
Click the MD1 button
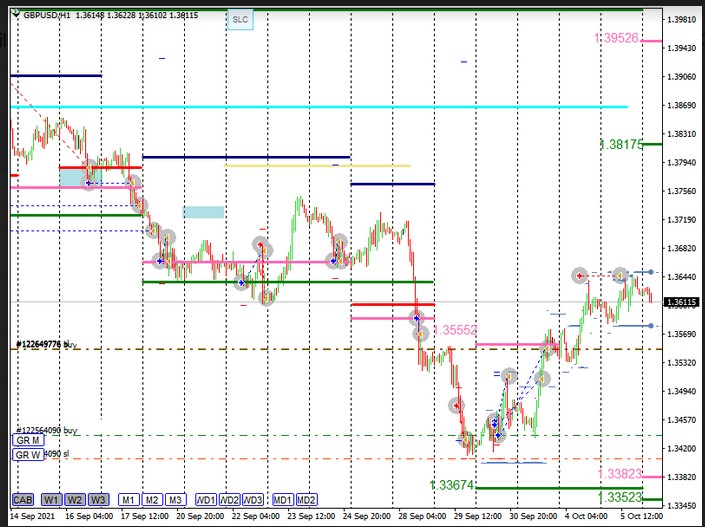(283, 499)
